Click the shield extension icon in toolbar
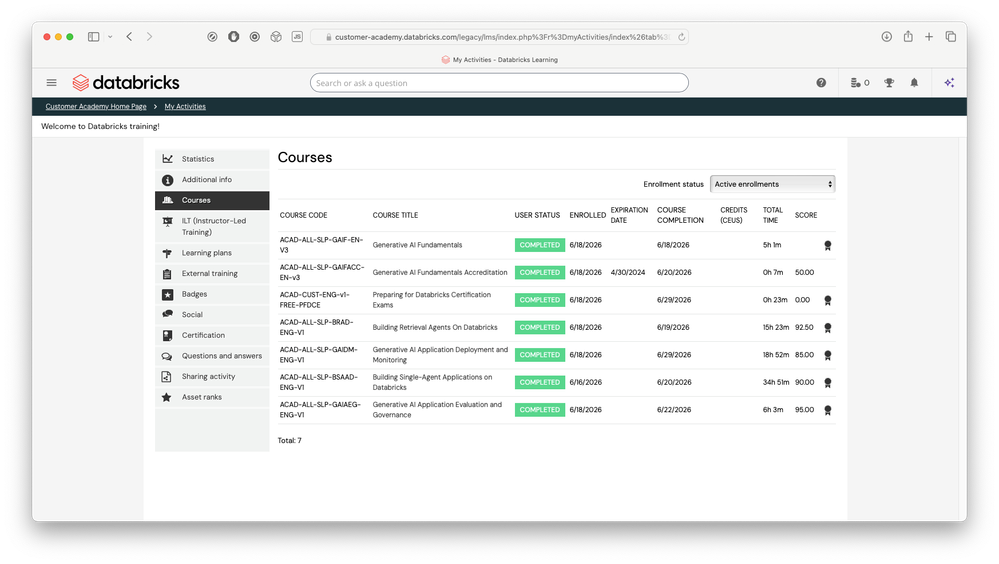This screenshot has width=999, height=564. tap(234, 37)
